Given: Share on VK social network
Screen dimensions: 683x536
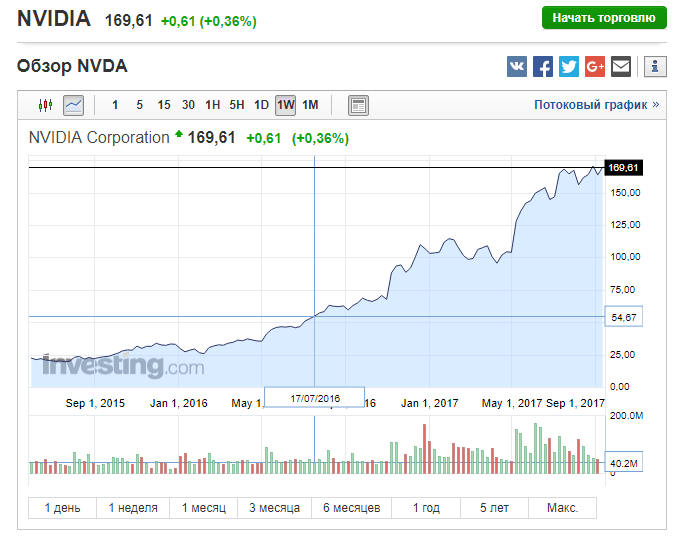Looking at the screenshot, I should point(517,67).
